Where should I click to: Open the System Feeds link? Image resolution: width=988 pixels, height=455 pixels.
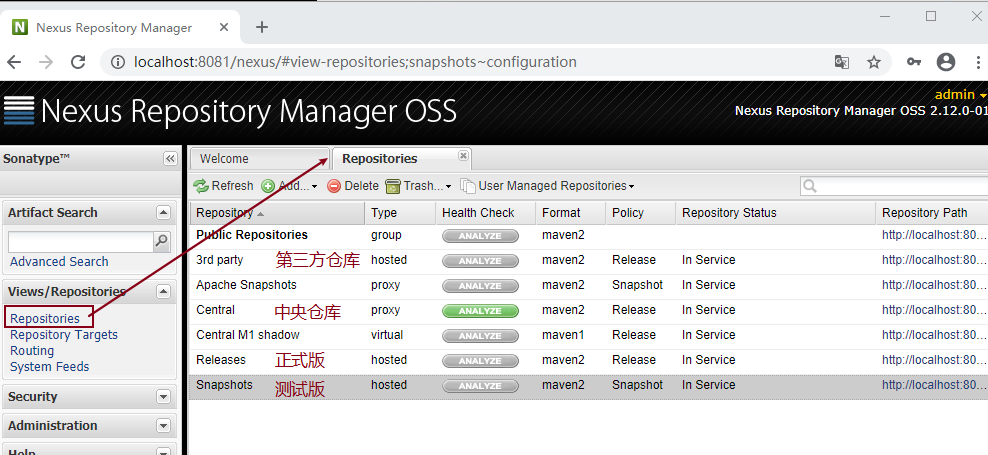point(50,366)
